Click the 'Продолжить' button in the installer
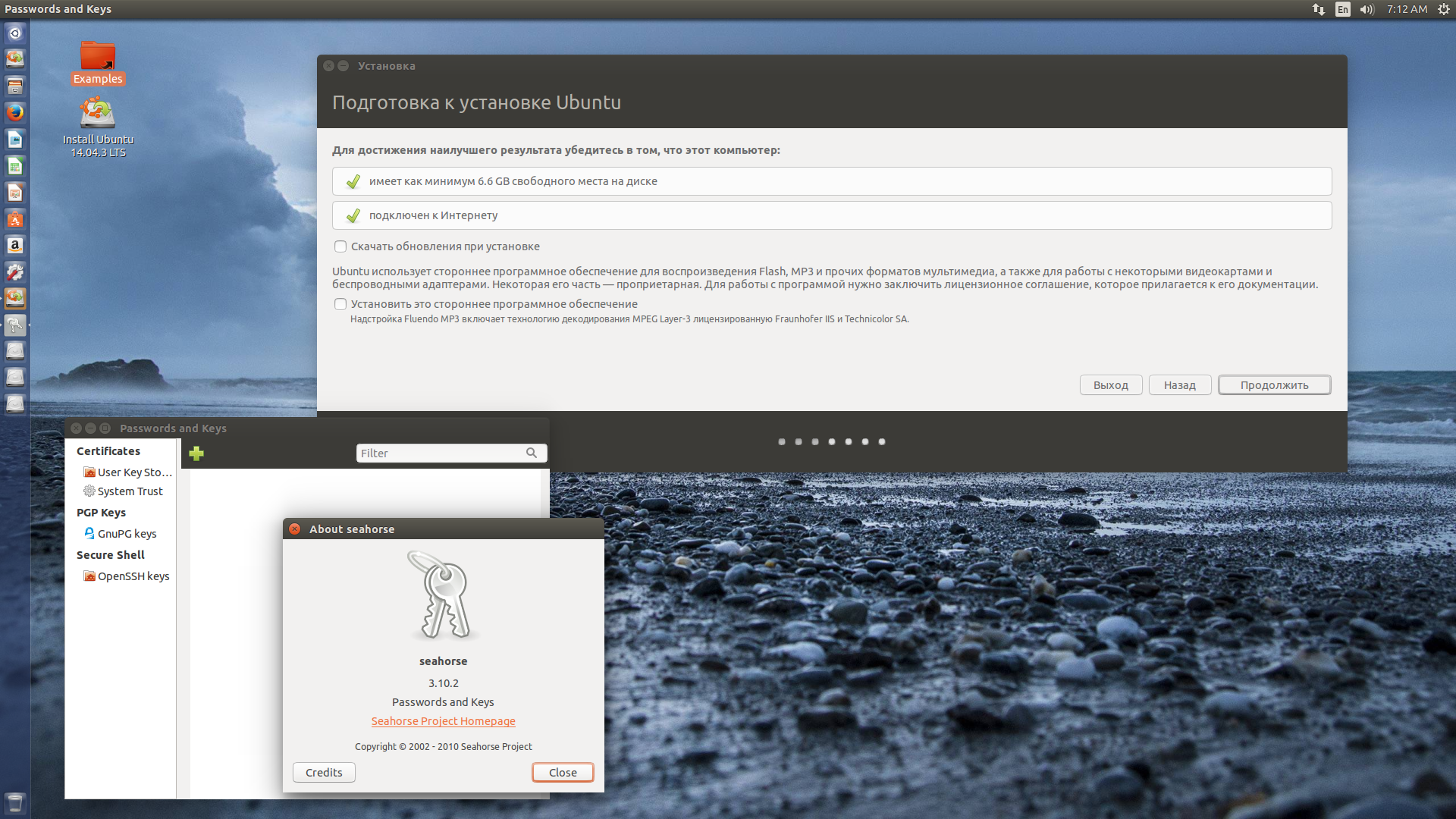 (x=1274, y=385)
